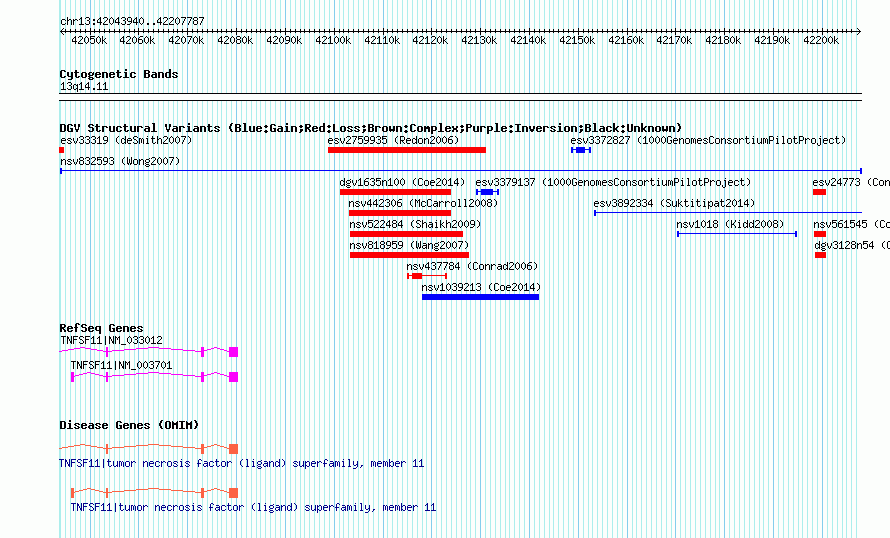Click the 42150k ruler tick label
The width and height of the screenshot is (890, 538).
coord(577,40)
